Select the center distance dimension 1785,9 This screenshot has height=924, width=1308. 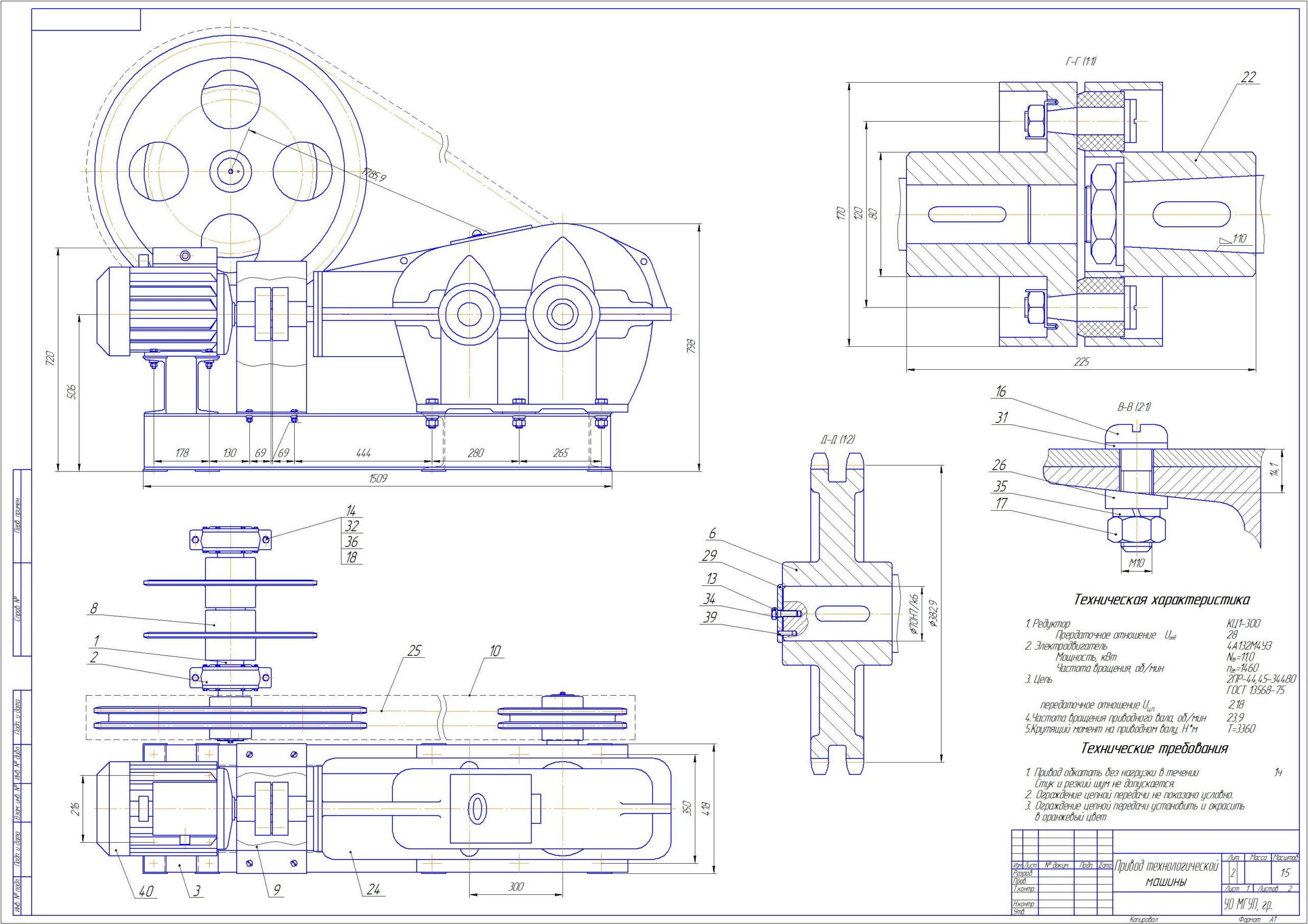pyautogui.click(x=375, y=174)
